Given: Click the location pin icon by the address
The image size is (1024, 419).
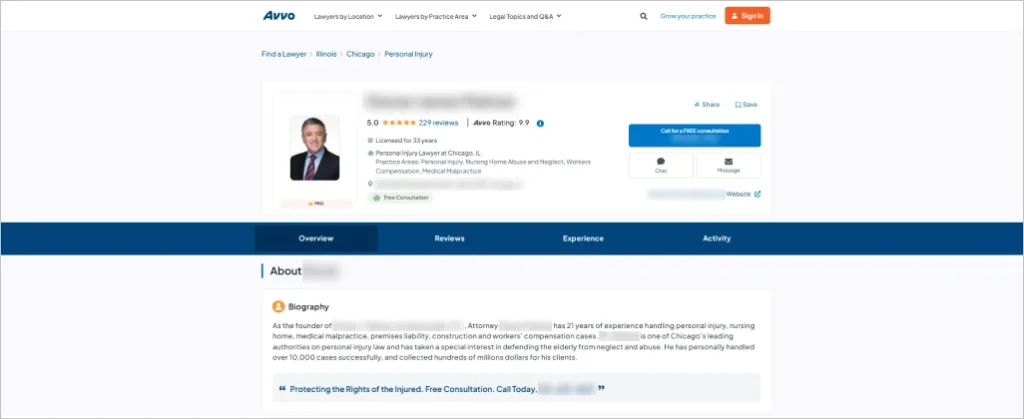Looking at the screenshot, I should click(x=370, y=184).
